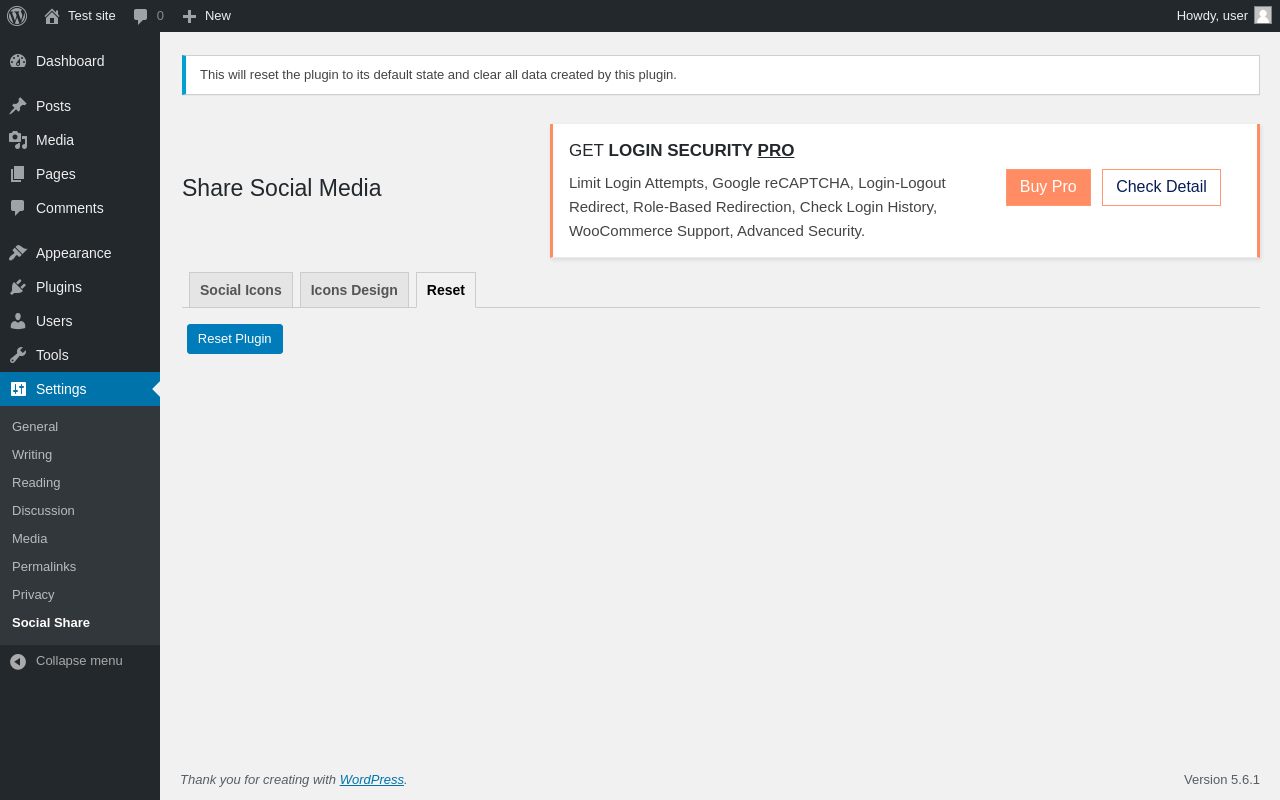Open the Plugins menu item
1280x800 pixels.
(80, 287)
